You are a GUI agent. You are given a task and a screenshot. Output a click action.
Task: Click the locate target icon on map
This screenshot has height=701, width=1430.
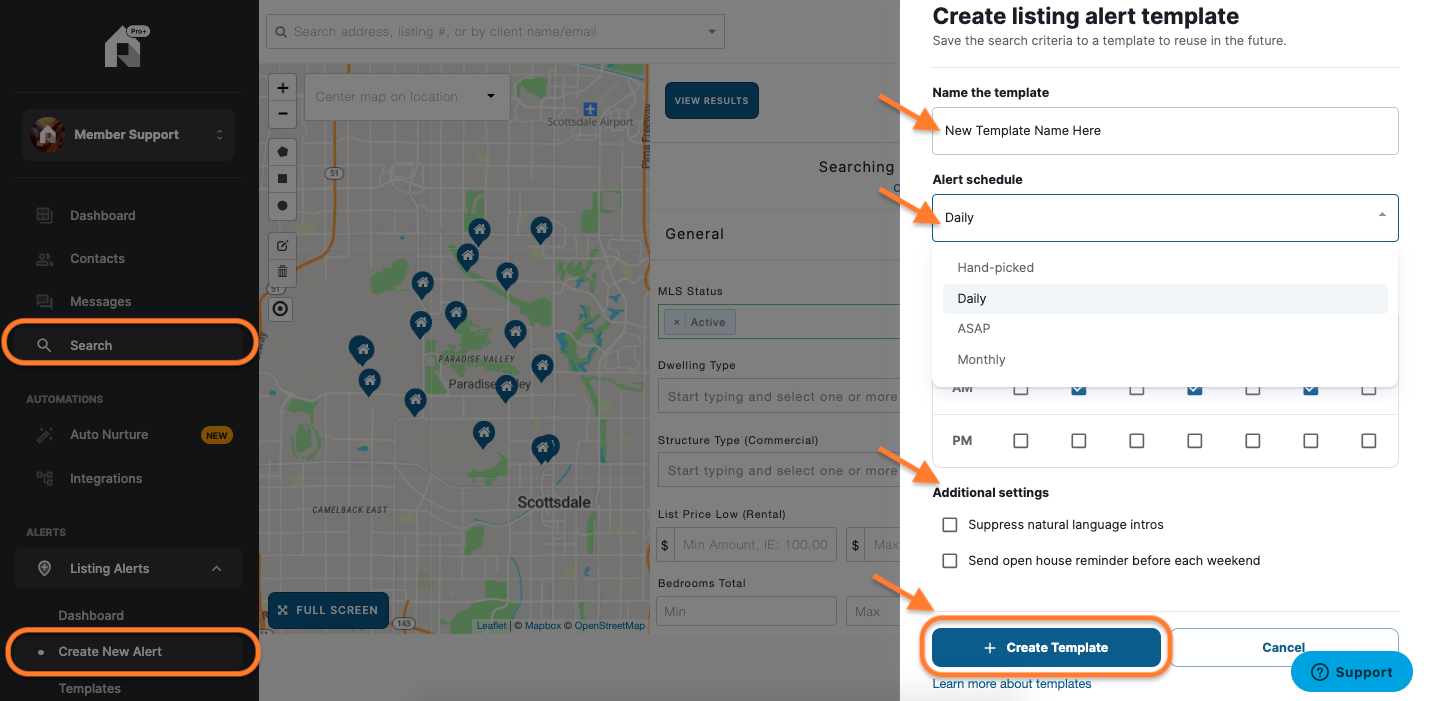click(281, 309)
